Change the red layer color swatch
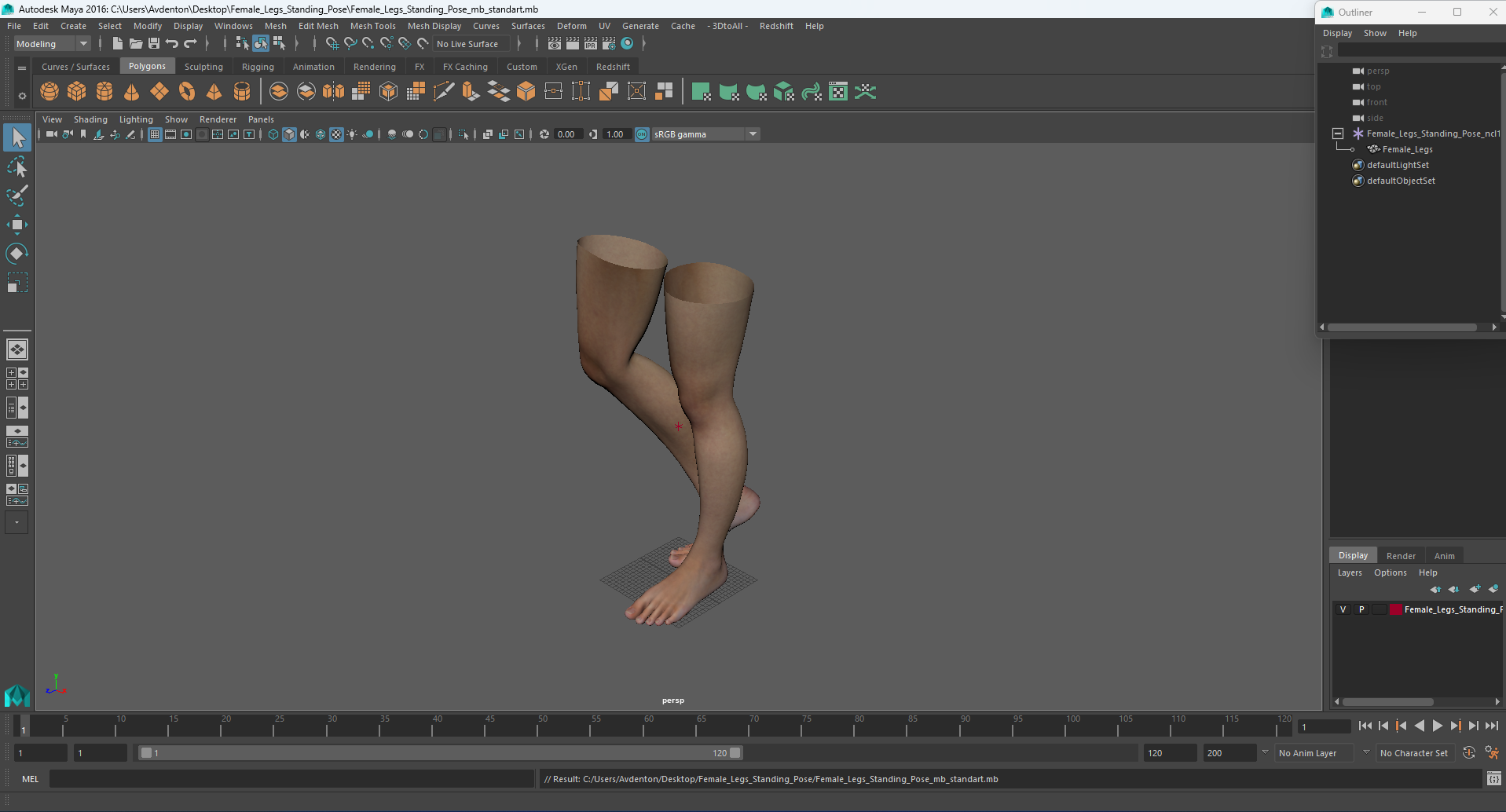The height and width of the screenshot is (812, 1506). [1396, 609]
